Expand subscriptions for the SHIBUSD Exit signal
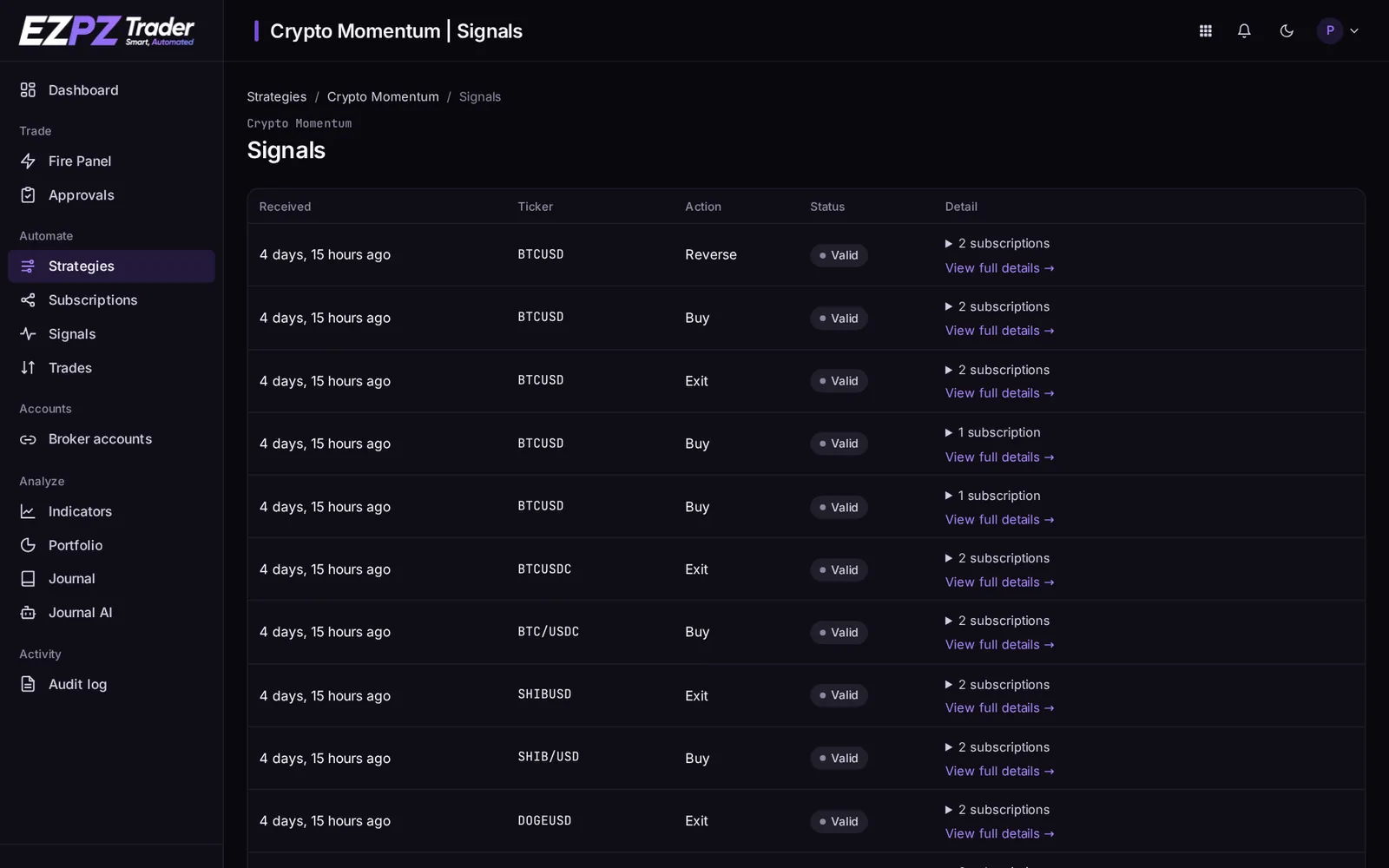 pos(997,685)
